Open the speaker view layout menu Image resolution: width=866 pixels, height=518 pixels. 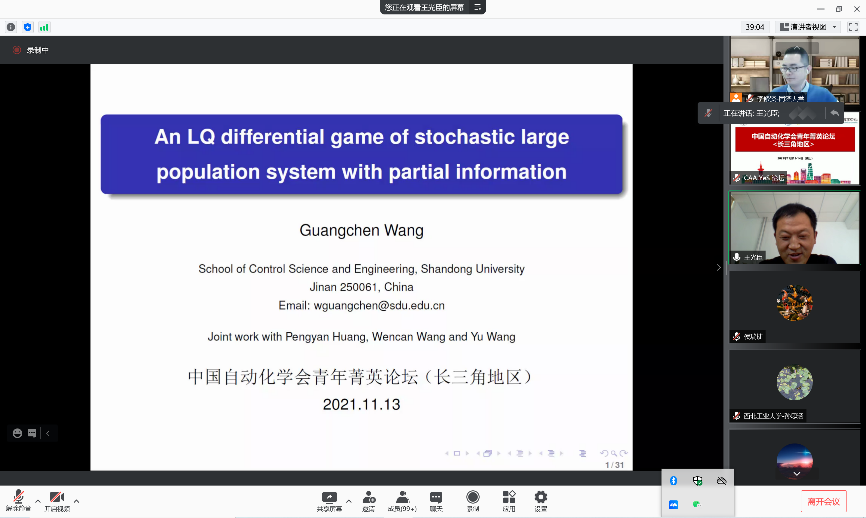(808, 27)
